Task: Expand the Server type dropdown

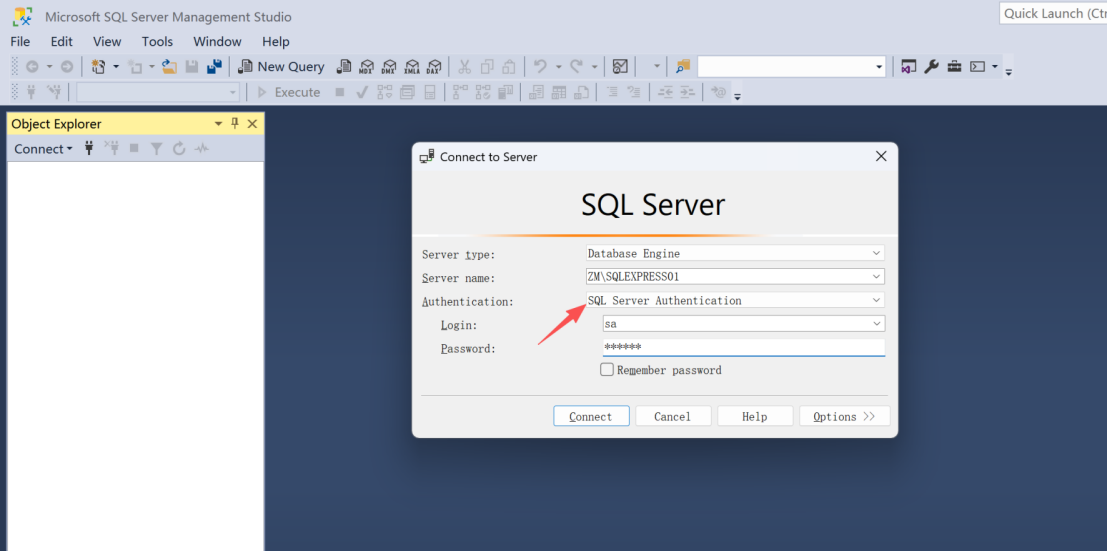Action: tap(876, 253)
